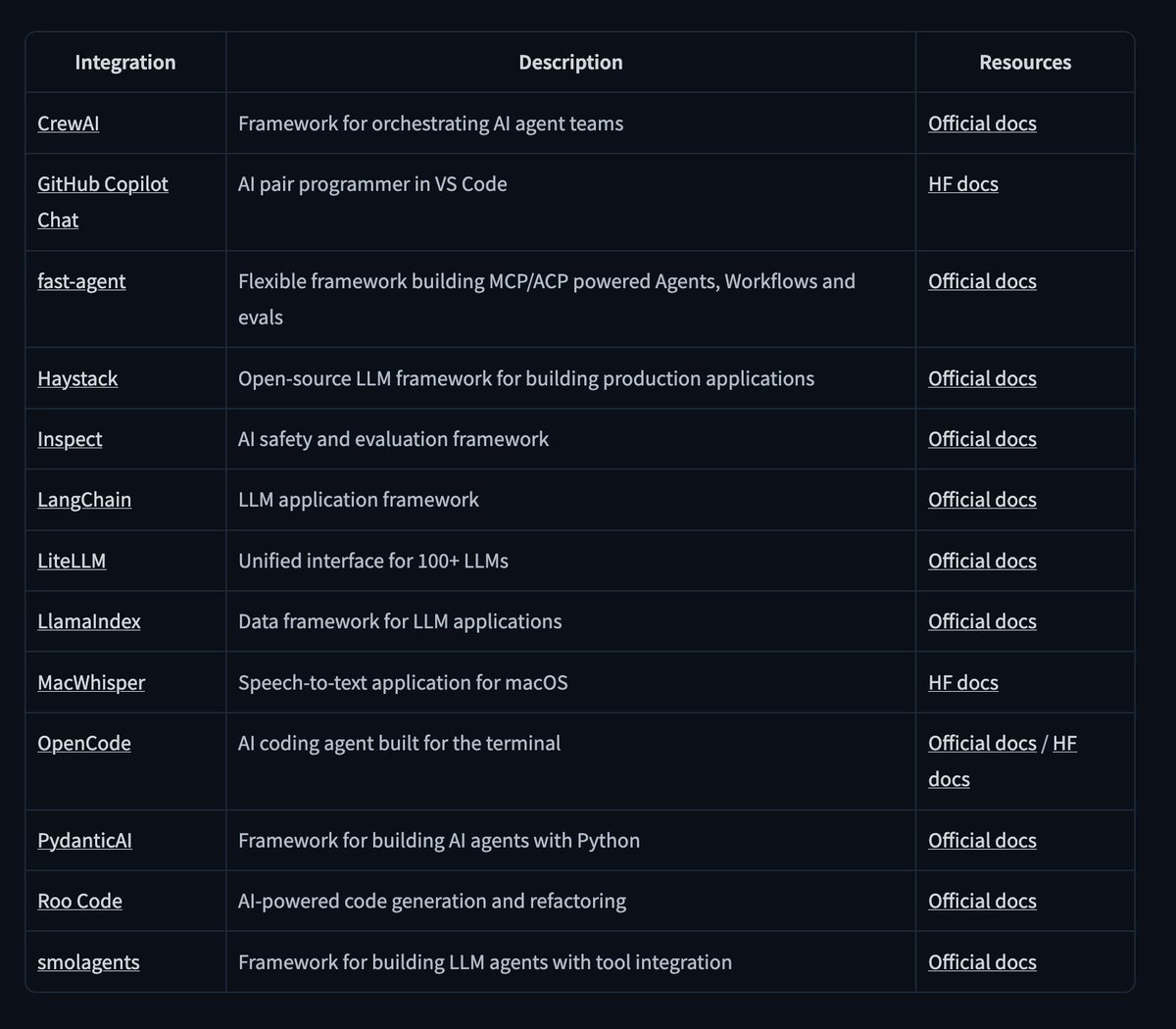Click the OpenCode integration link
The height and width of the screenshot is (1029, 1176).
click(x=84, y=743)
